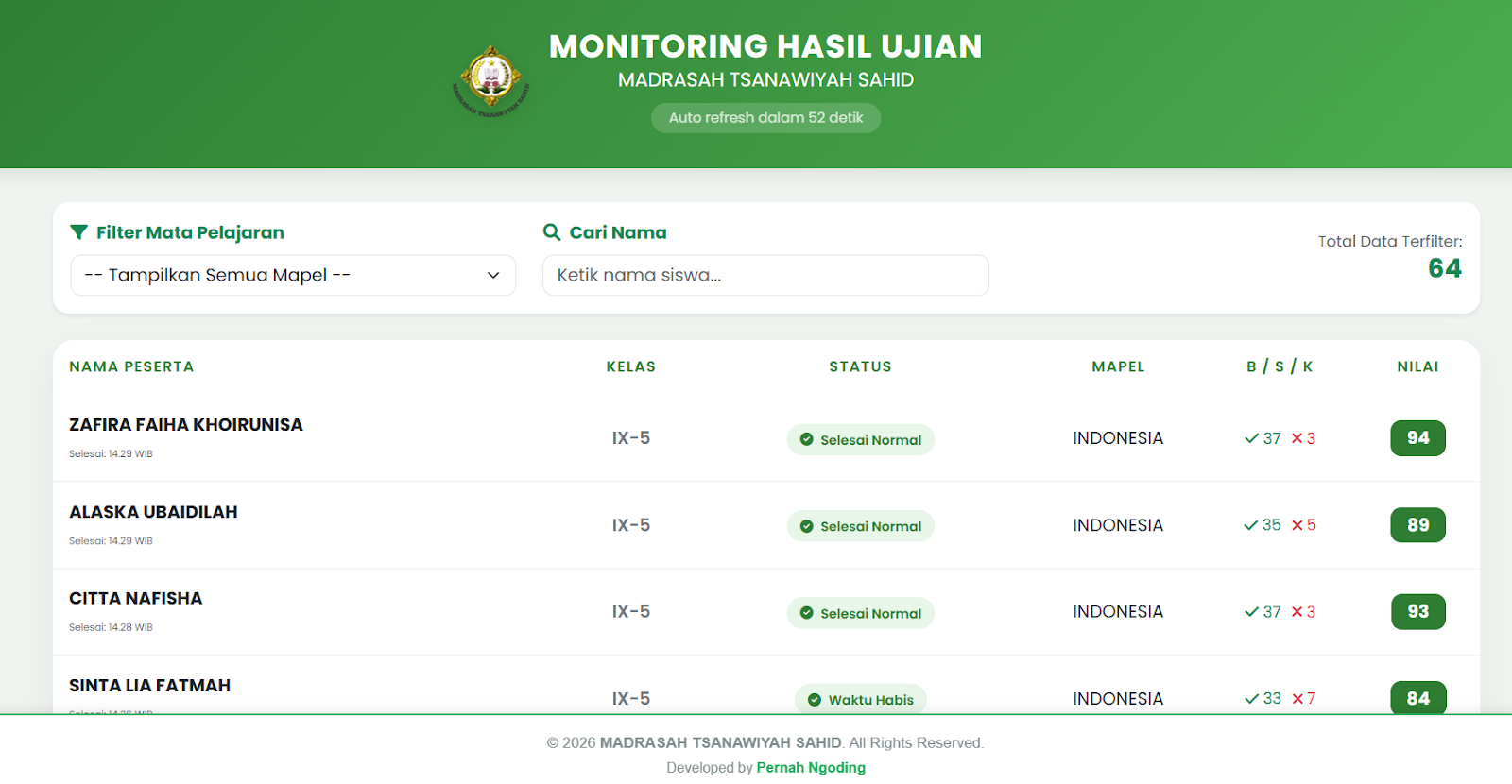Select ZAFIRA FAIHA KHOIRUNISA name
The image size is (1512, 784).
pos(186,425)
